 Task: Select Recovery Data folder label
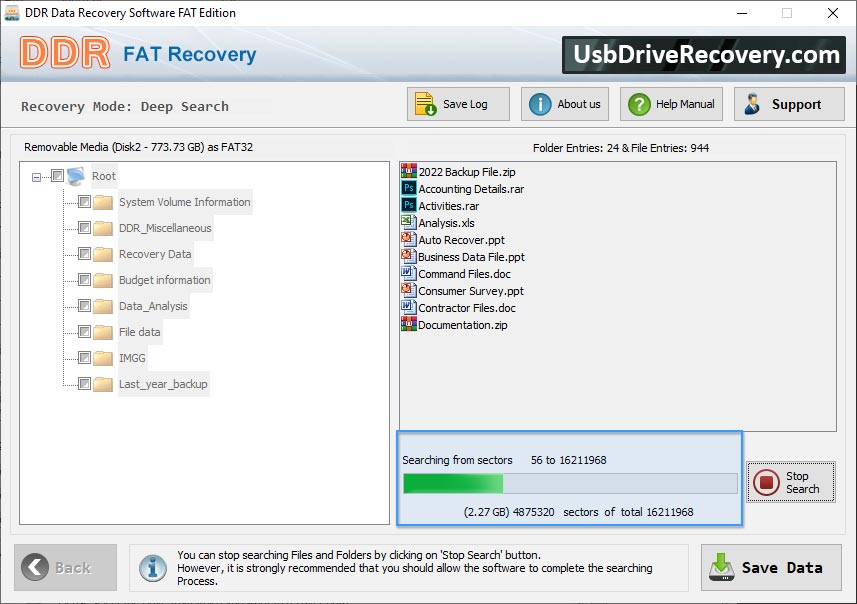[155, 254]
